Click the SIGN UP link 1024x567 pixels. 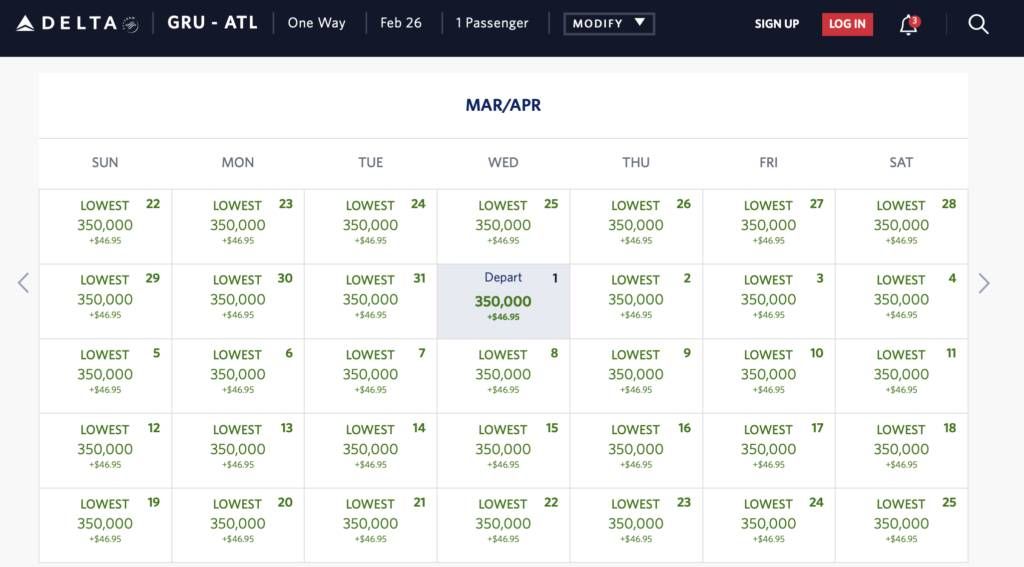pos(776,24)
